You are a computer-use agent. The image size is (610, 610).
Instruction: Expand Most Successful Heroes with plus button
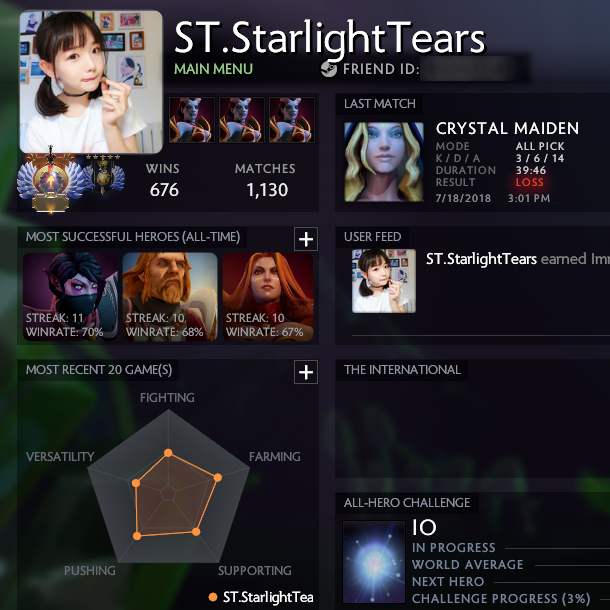(x=306, y=239)
